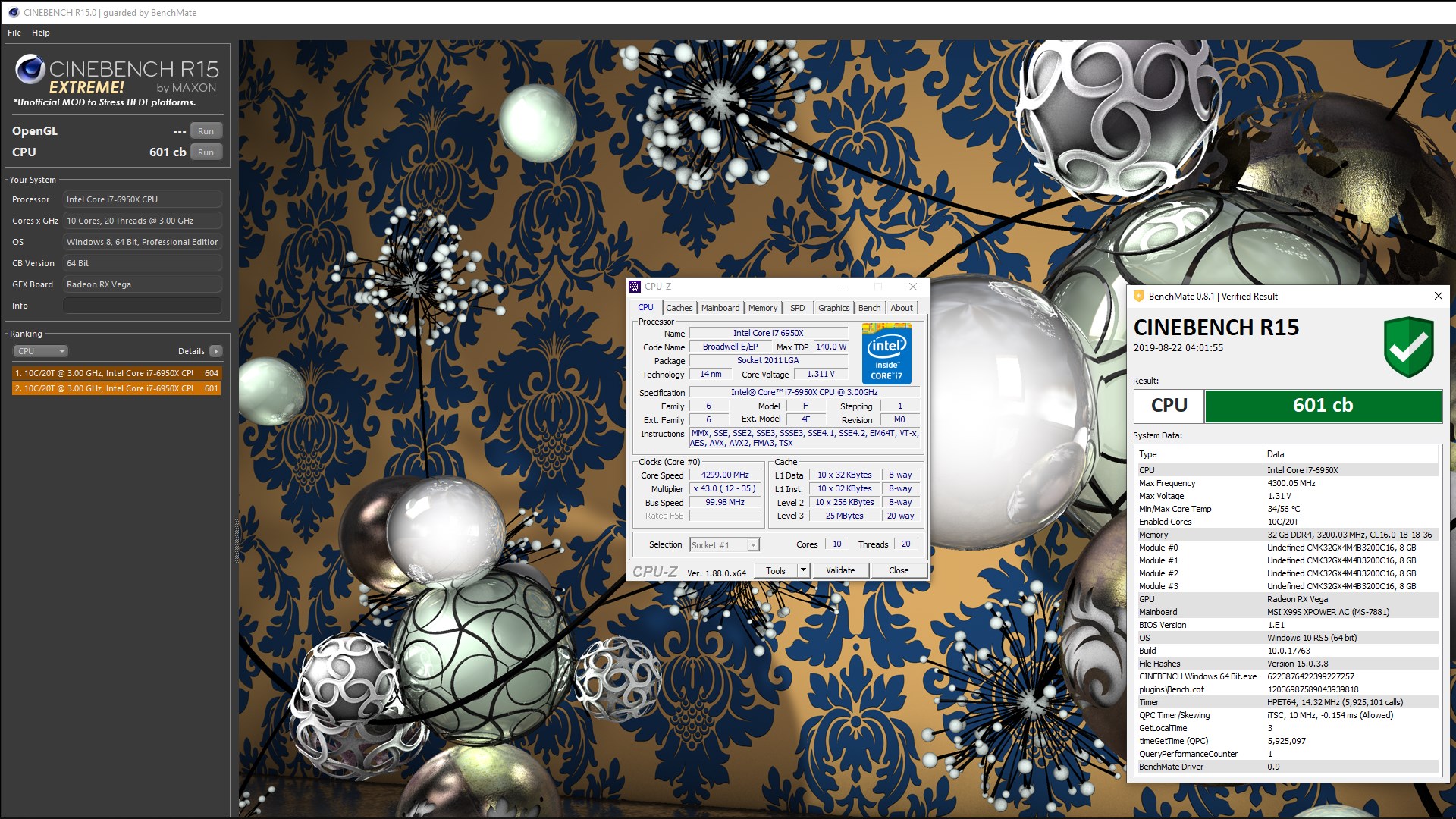This screenshot has height=819, width=1456.
Task: Close the BenchMate Verified Result window
Action: pyautogui.click(x=1438, y=296)
